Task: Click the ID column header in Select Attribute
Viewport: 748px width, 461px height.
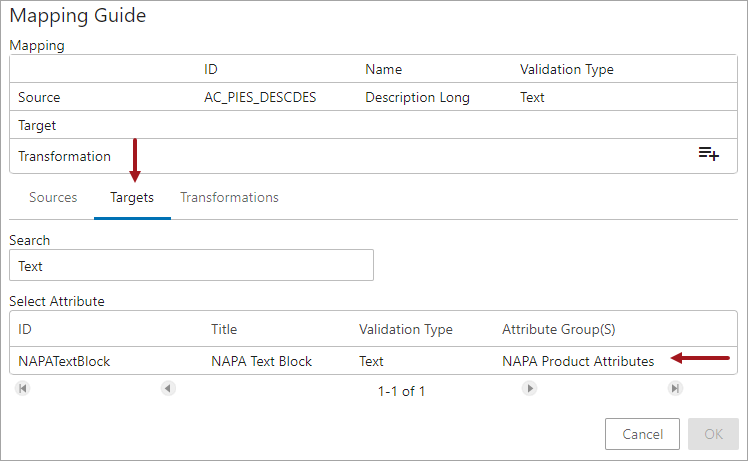Action: (25, 329)
